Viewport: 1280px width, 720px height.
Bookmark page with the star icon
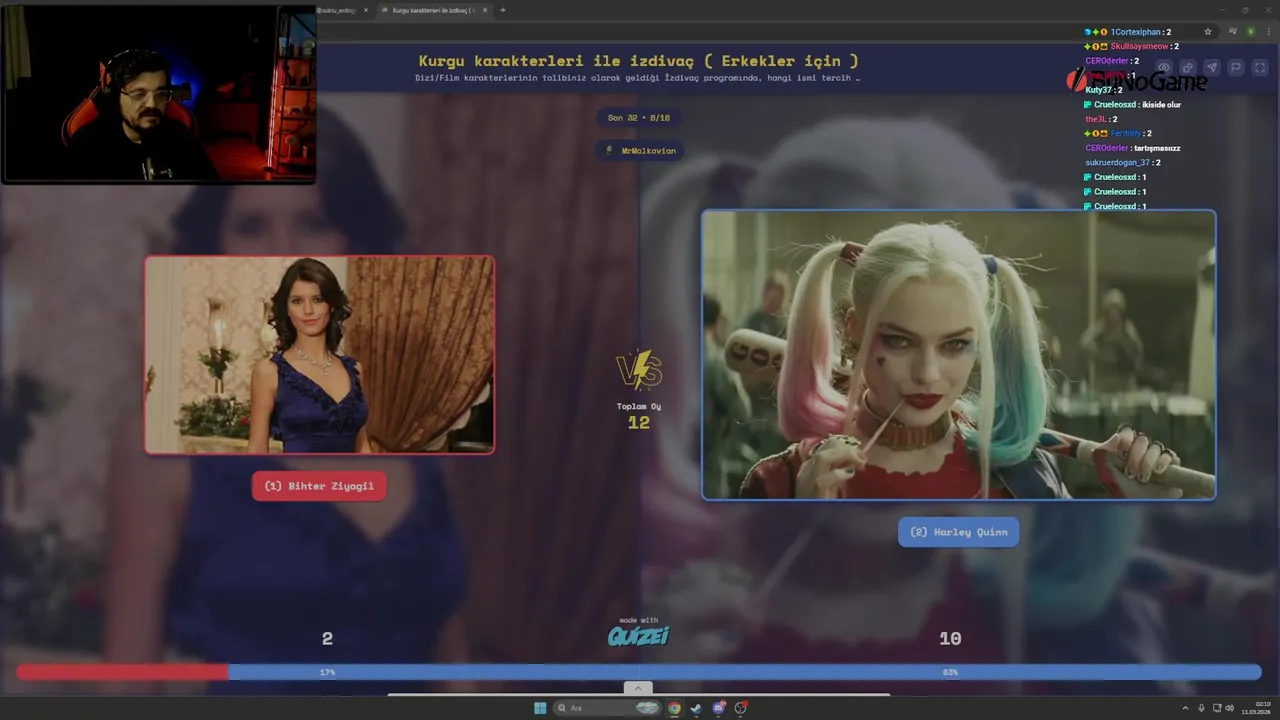pos(1208,32)
